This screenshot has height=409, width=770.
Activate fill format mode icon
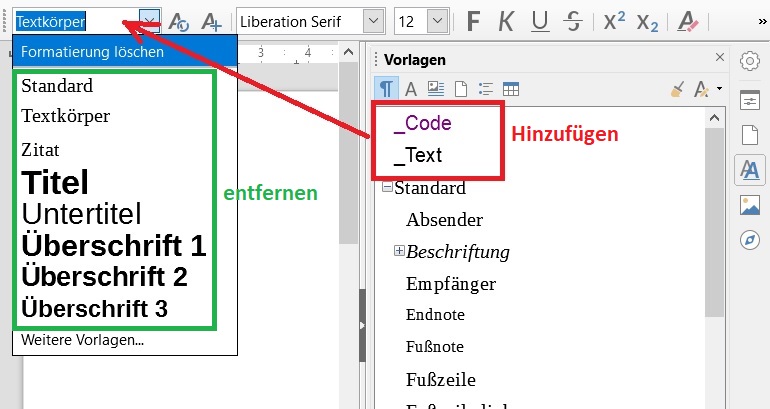click(x=678, y=89)
